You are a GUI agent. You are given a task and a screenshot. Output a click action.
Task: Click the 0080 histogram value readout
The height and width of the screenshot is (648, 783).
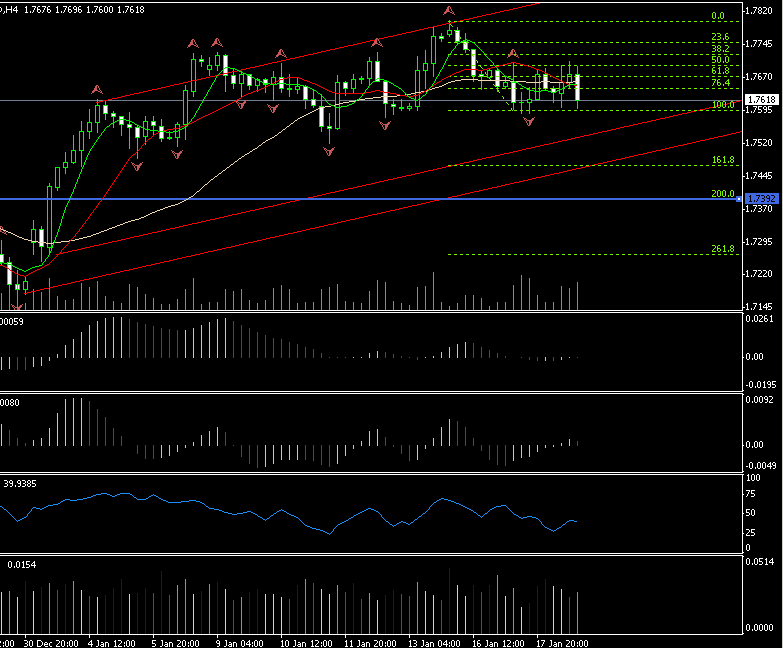click(x=10, y=403)
